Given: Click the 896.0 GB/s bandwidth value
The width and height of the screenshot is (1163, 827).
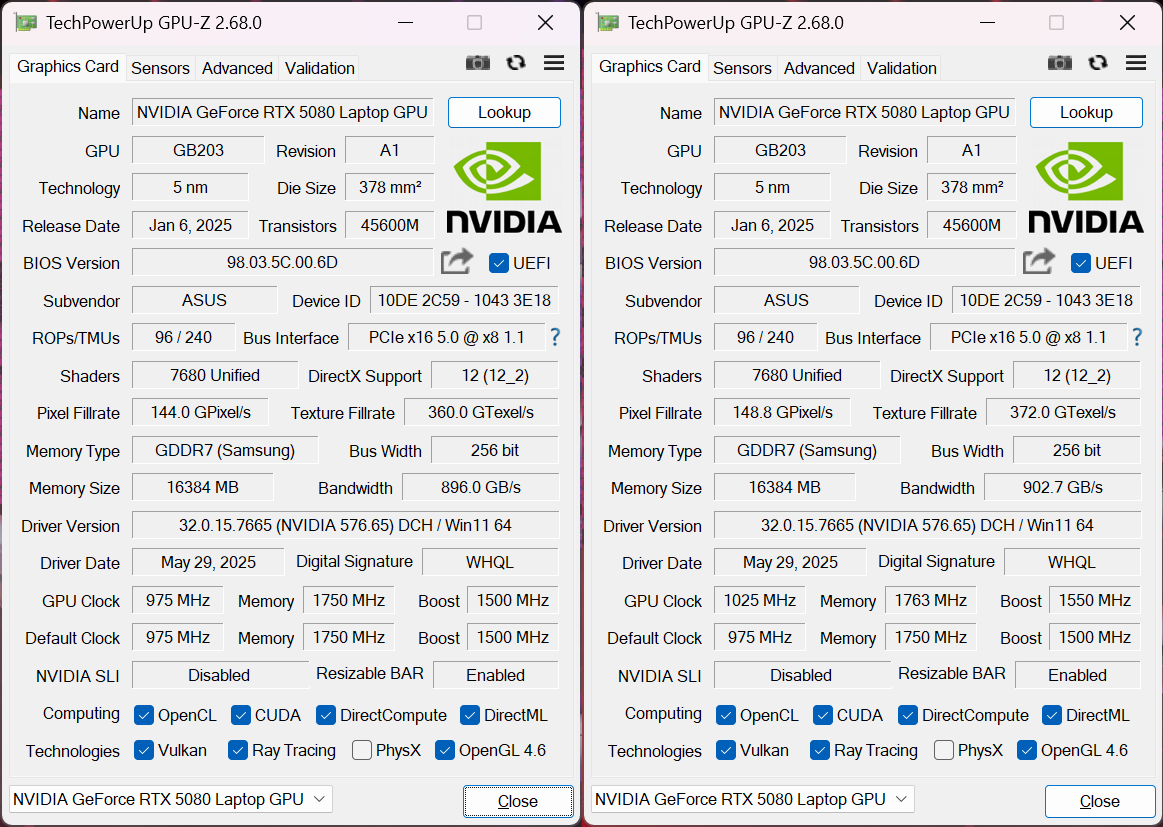Looking at the screenshot, I should pos(481,487).
